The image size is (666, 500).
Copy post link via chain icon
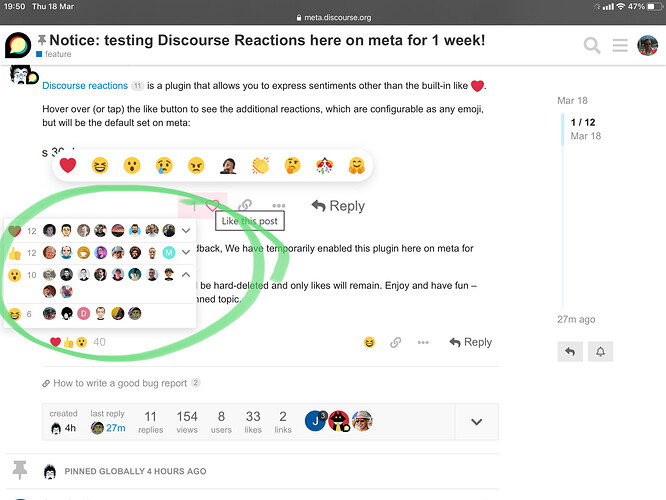(395, 342)
